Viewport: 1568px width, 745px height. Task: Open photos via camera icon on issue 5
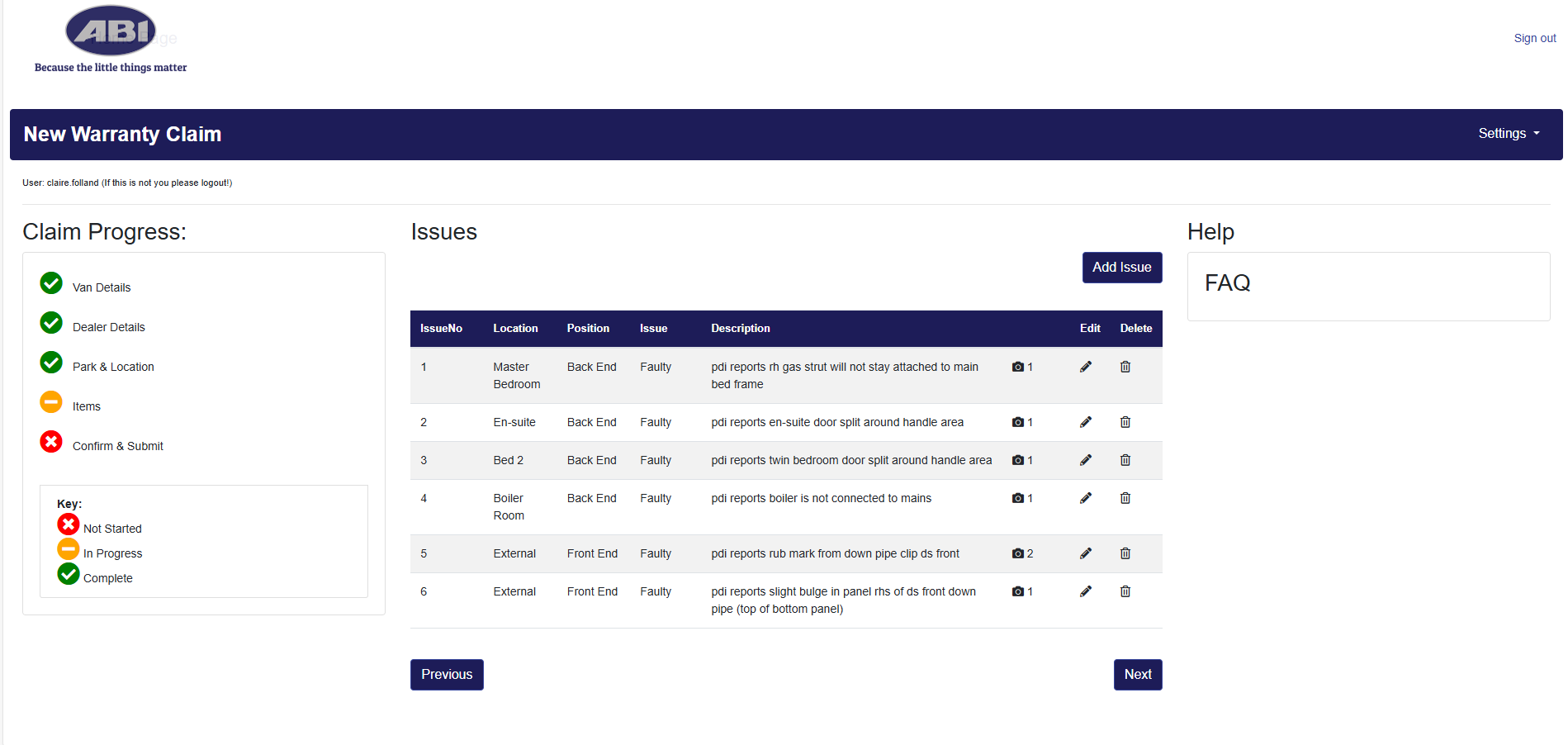click(x=1017, y=553)
